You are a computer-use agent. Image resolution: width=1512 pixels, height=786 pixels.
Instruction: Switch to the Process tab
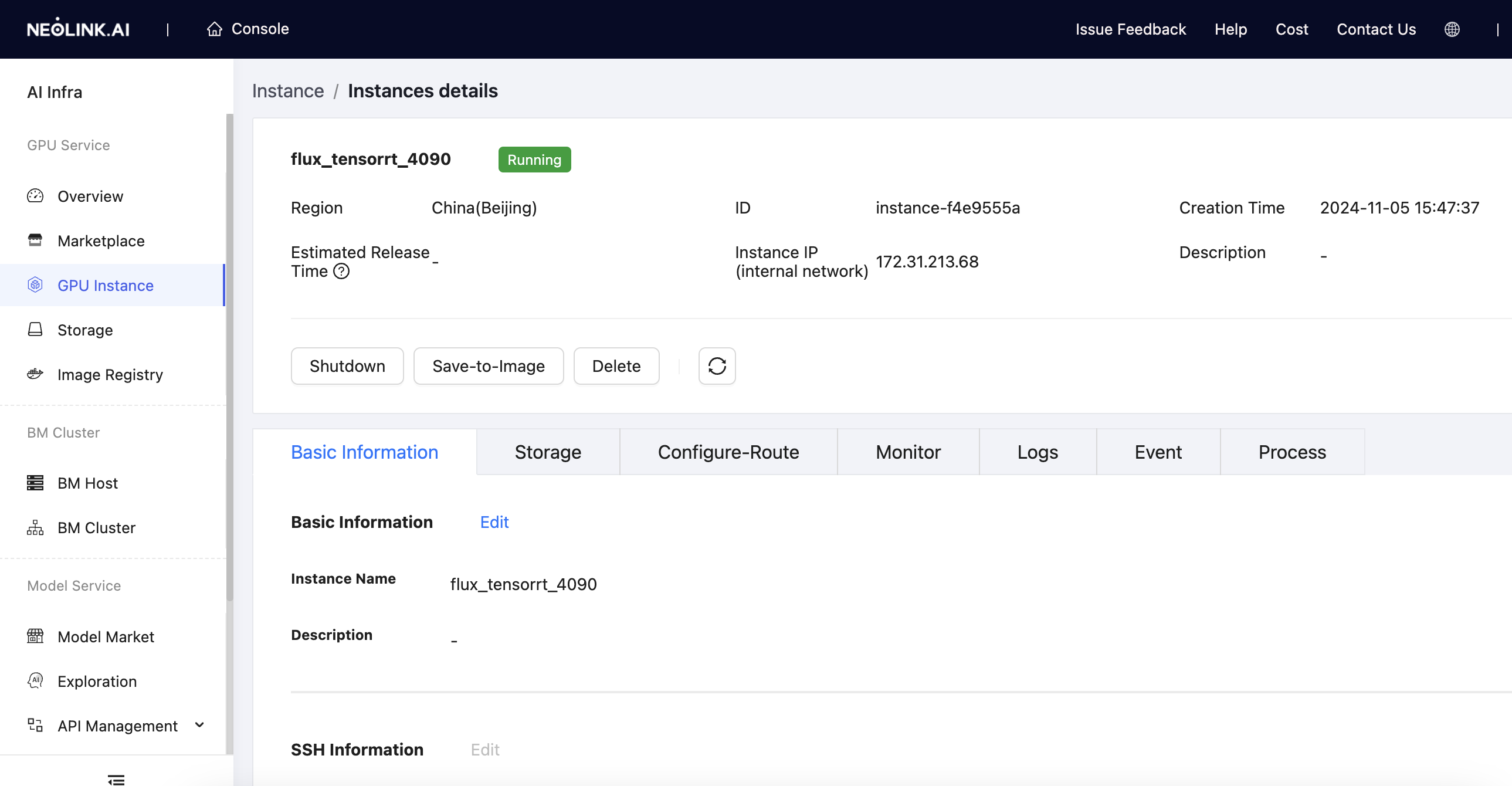click(x=1292, y=452)
